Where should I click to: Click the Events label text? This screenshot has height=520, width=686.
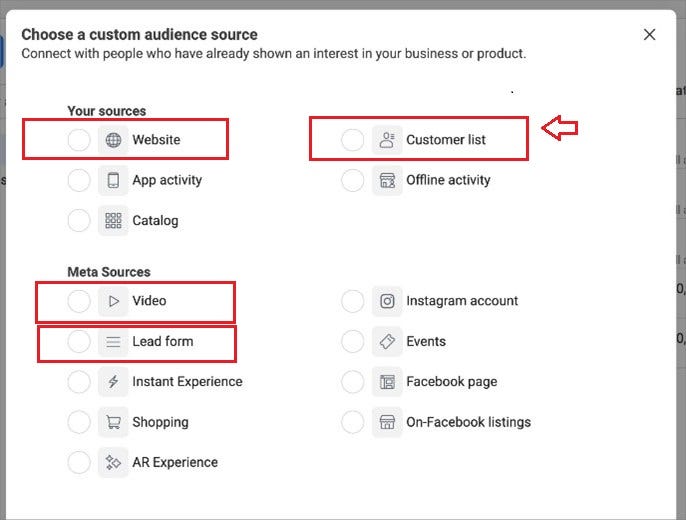[x=426, y=342]
